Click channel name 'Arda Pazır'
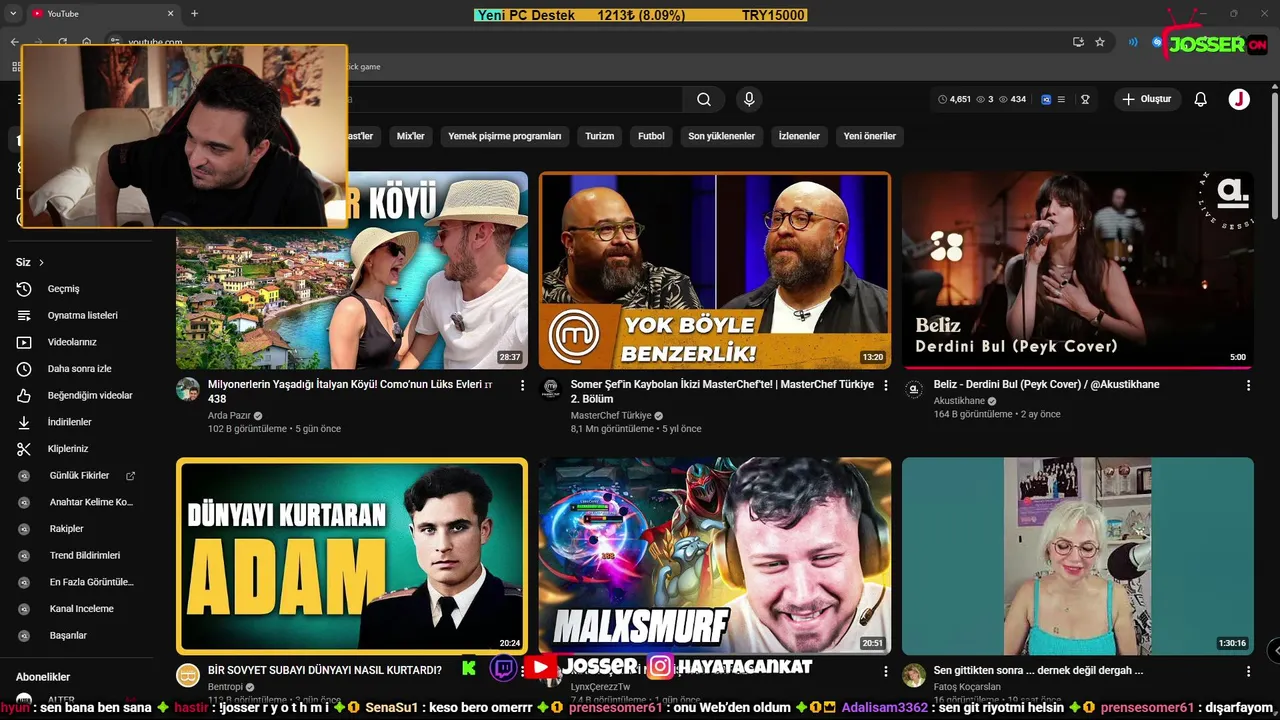 (229, 415)
